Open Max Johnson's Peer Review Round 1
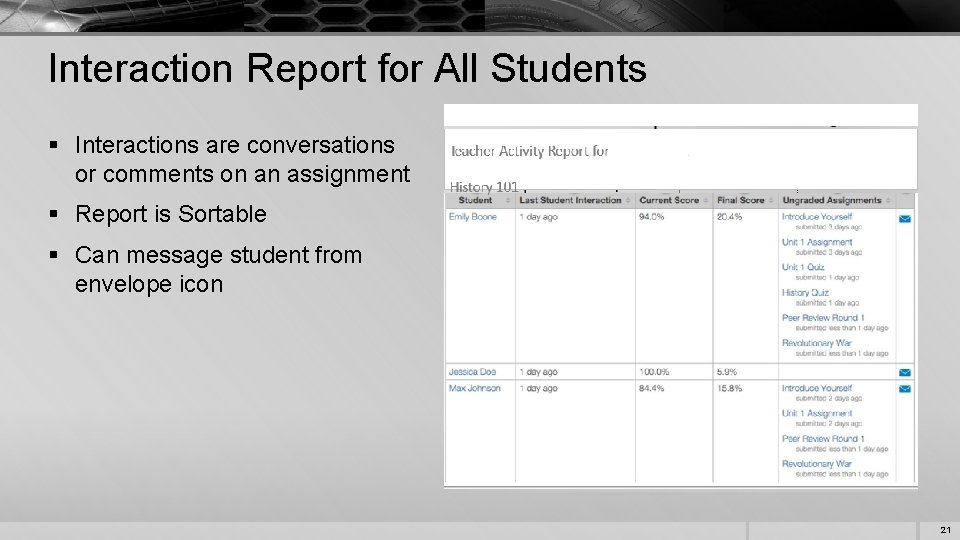Viewport: 960px width, 540px height. 823,438
